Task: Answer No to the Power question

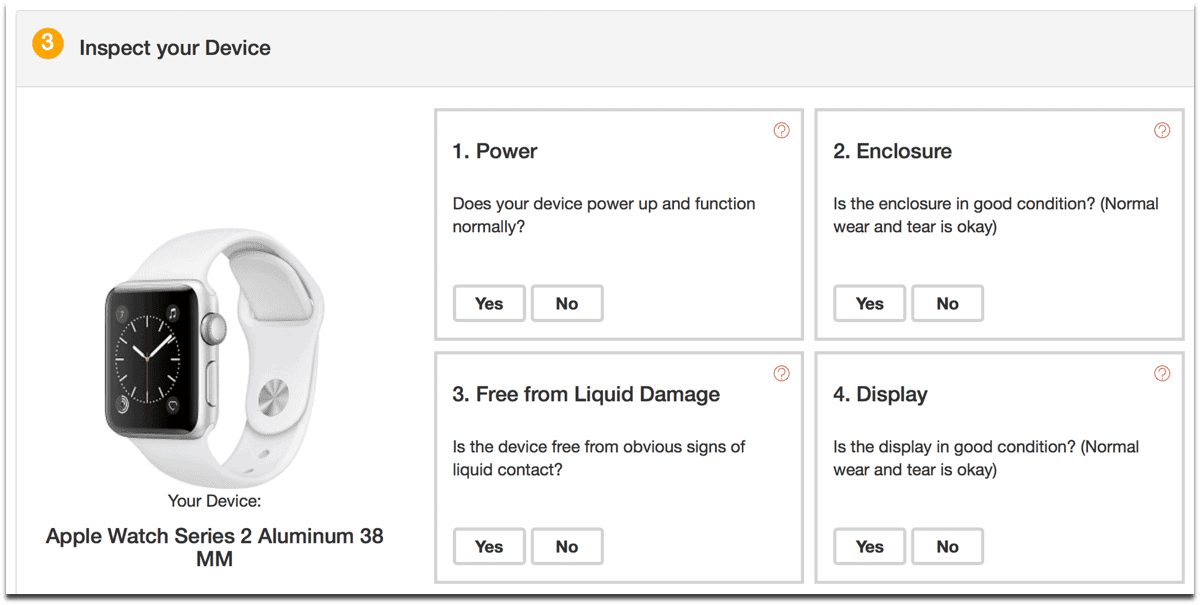Action: [567, 303]
